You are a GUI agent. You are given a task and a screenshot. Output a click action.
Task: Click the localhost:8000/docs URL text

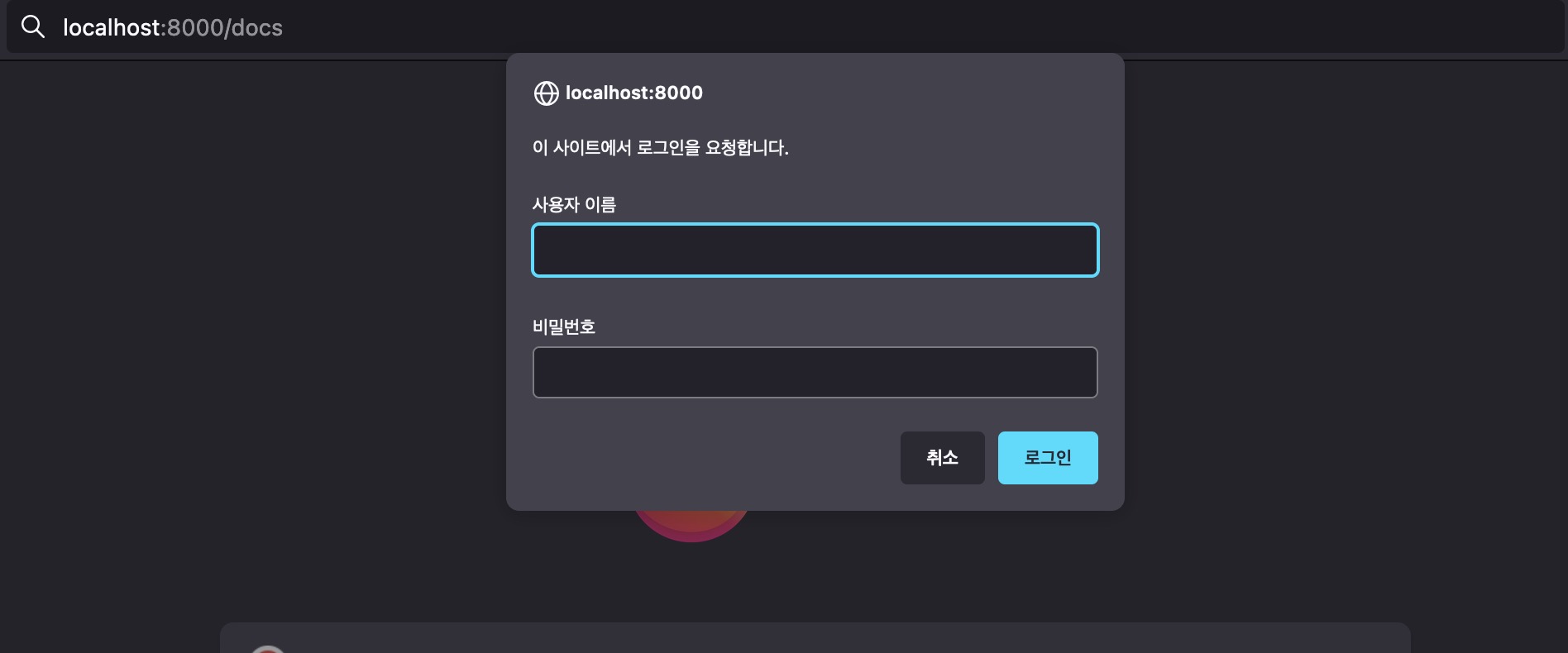click(x=173, y=27)
